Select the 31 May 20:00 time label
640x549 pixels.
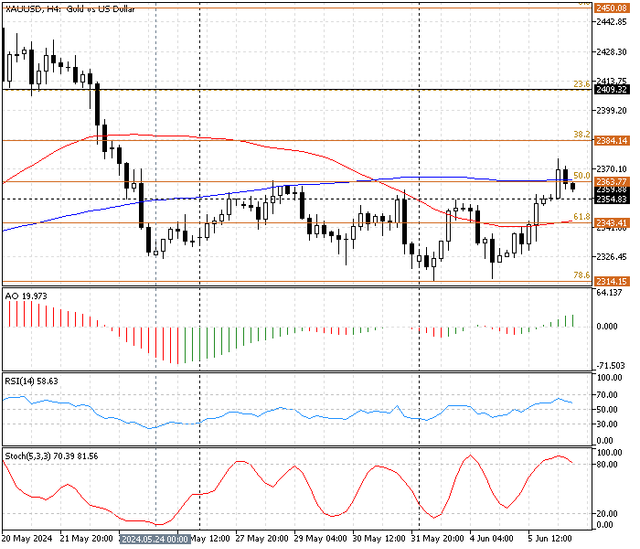pyautogui.click(x=438, y=537)
